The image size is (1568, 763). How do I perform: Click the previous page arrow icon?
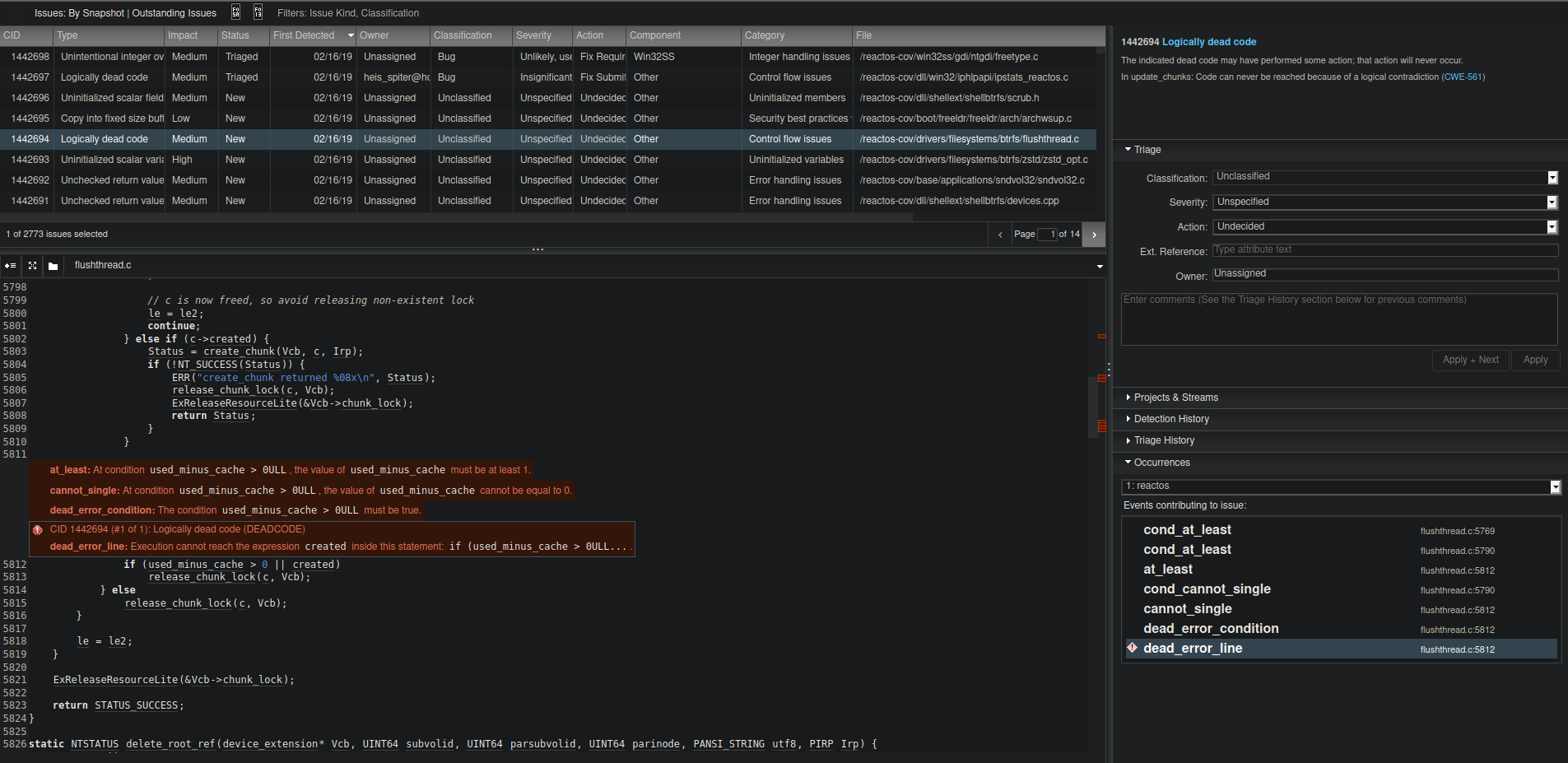(1000, 234)
